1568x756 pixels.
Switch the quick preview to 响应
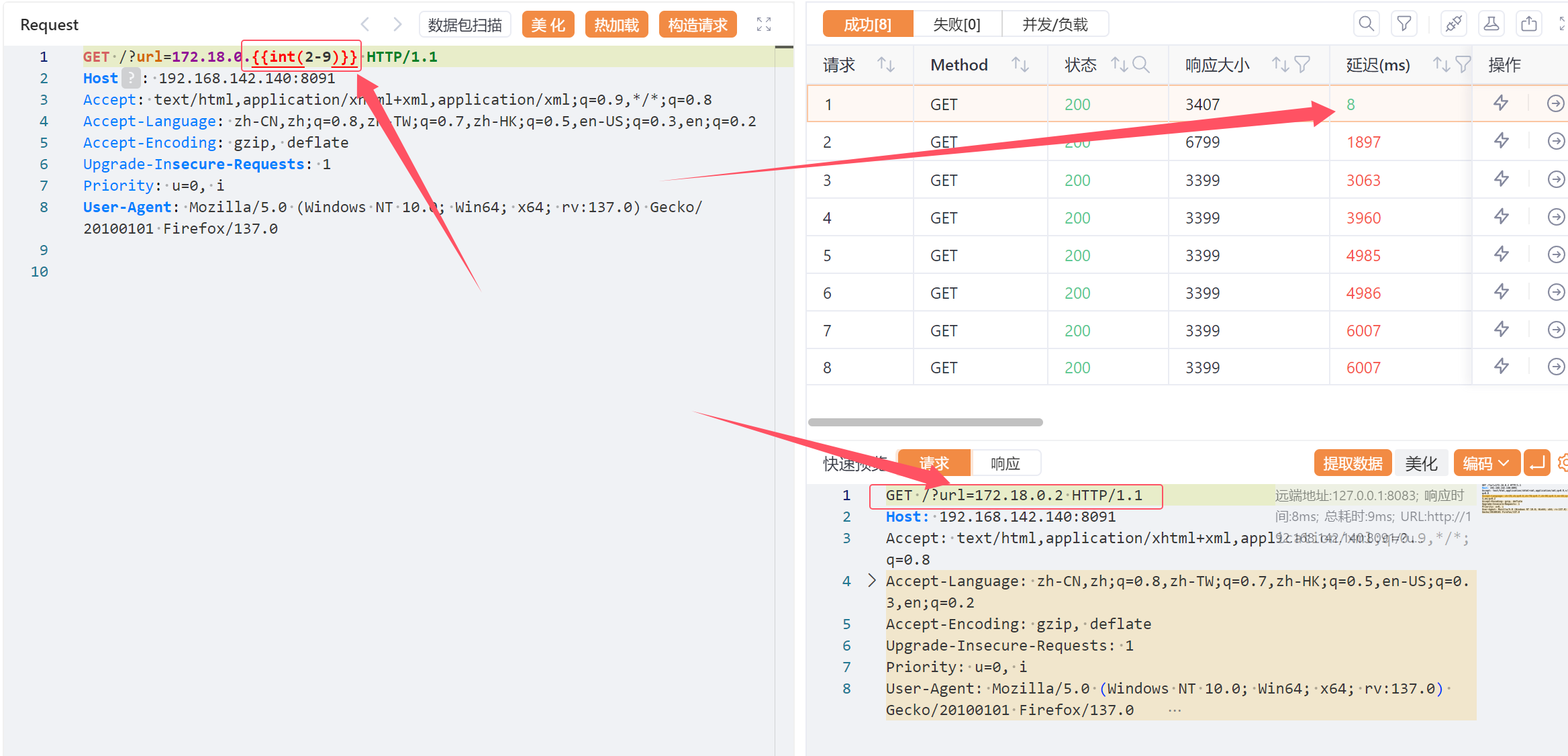tap(1005, 463)
